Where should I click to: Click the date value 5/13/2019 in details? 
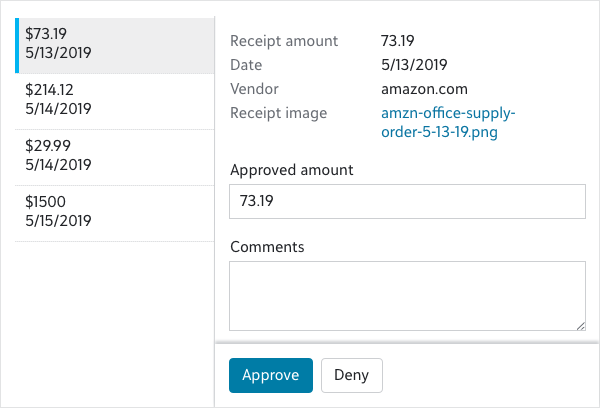(414, 65)
